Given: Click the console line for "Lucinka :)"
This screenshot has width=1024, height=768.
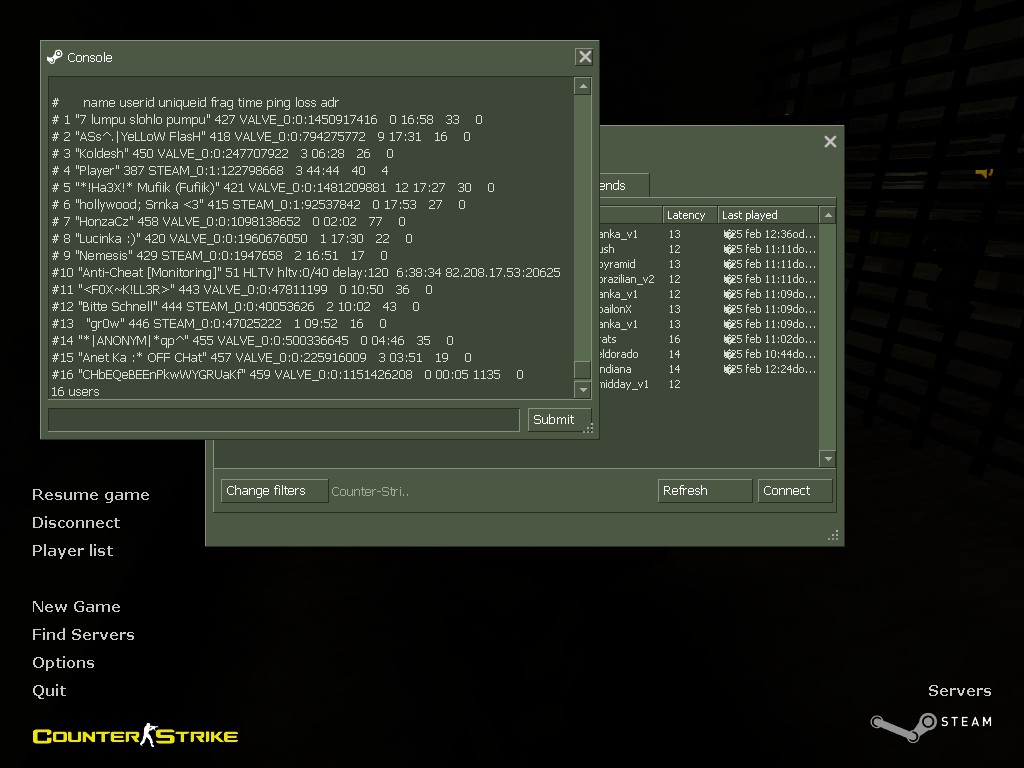Looking at the screenshot, I should coord(232,238).
